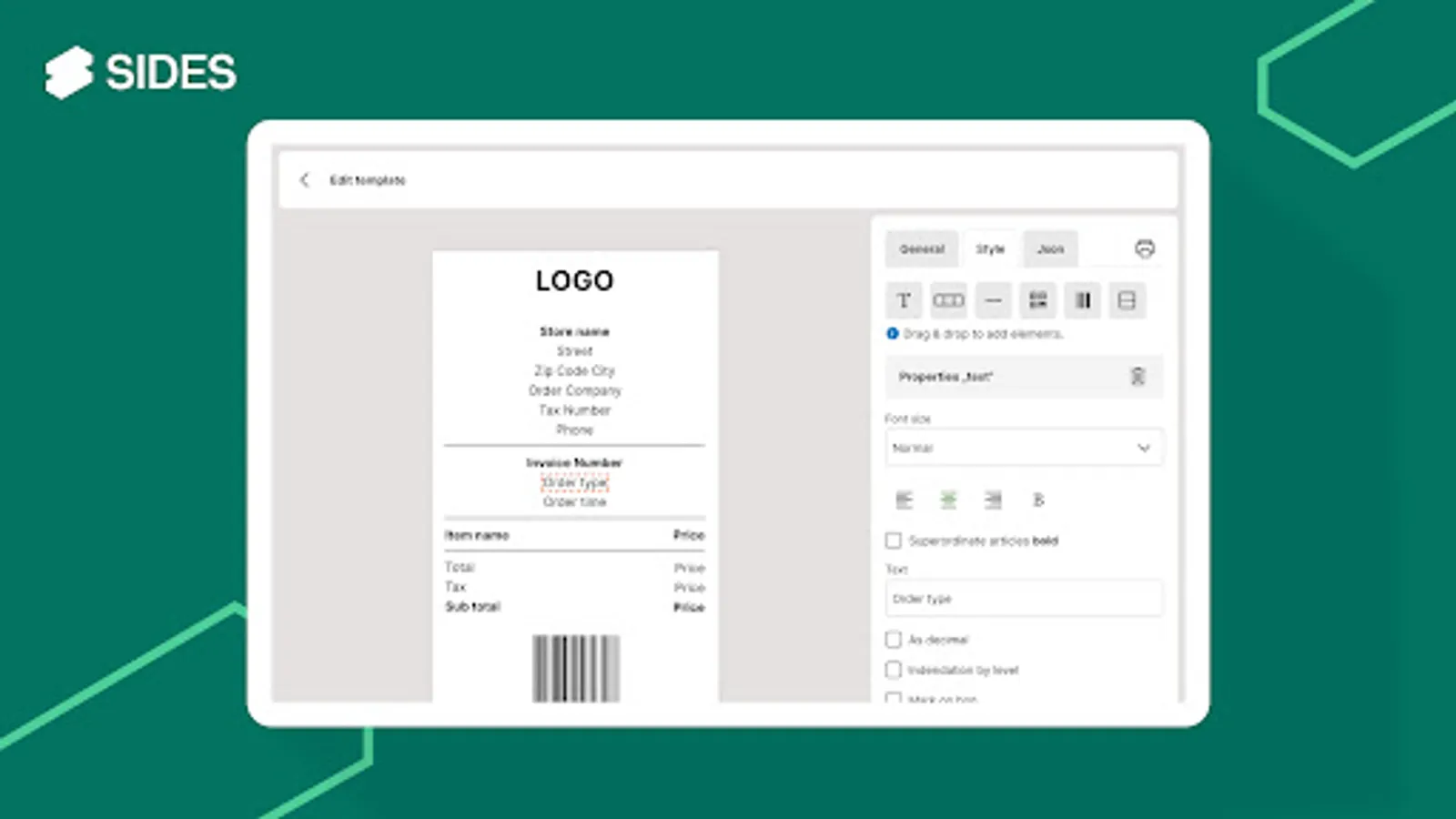Select the Text element tool
The height and width of the screenshot is (819, 1456).
tap(905, 300)
